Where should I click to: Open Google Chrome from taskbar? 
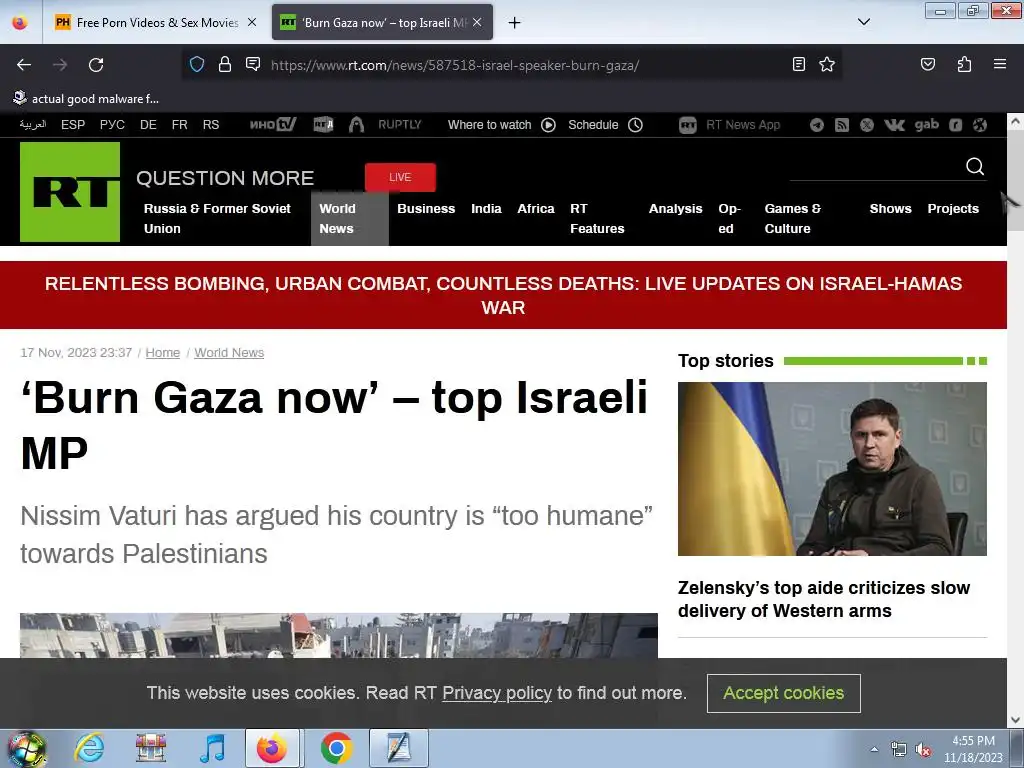(336, 748)
